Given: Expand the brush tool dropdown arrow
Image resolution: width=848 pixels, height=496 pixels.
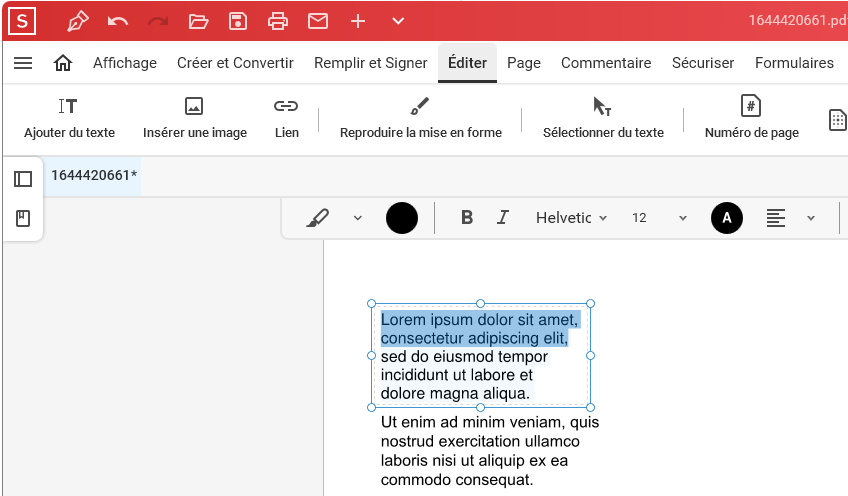Looking at the screenshot, I should pos(357,218).
